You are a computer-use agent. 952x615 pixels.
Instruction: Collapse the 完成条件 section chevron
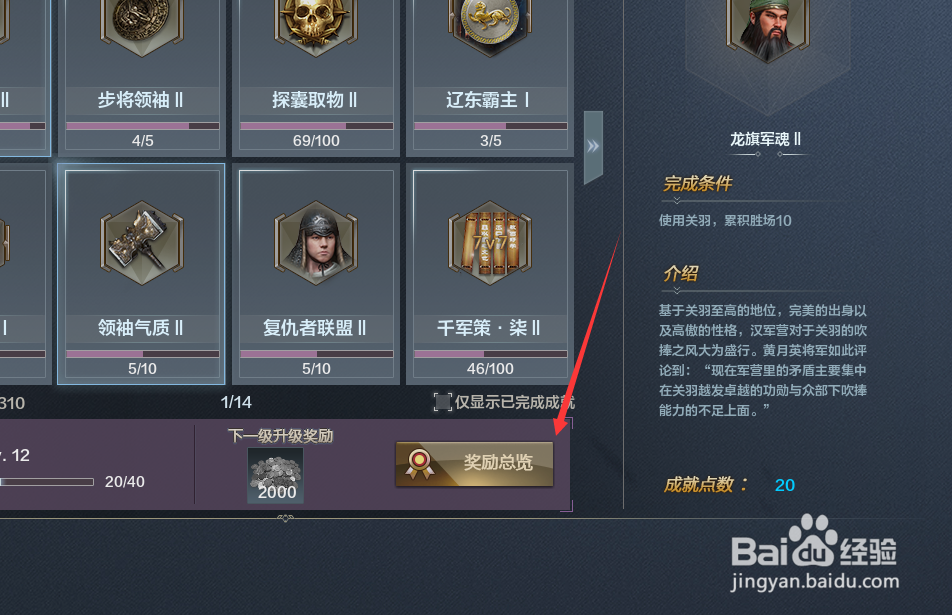coord(676,201)
